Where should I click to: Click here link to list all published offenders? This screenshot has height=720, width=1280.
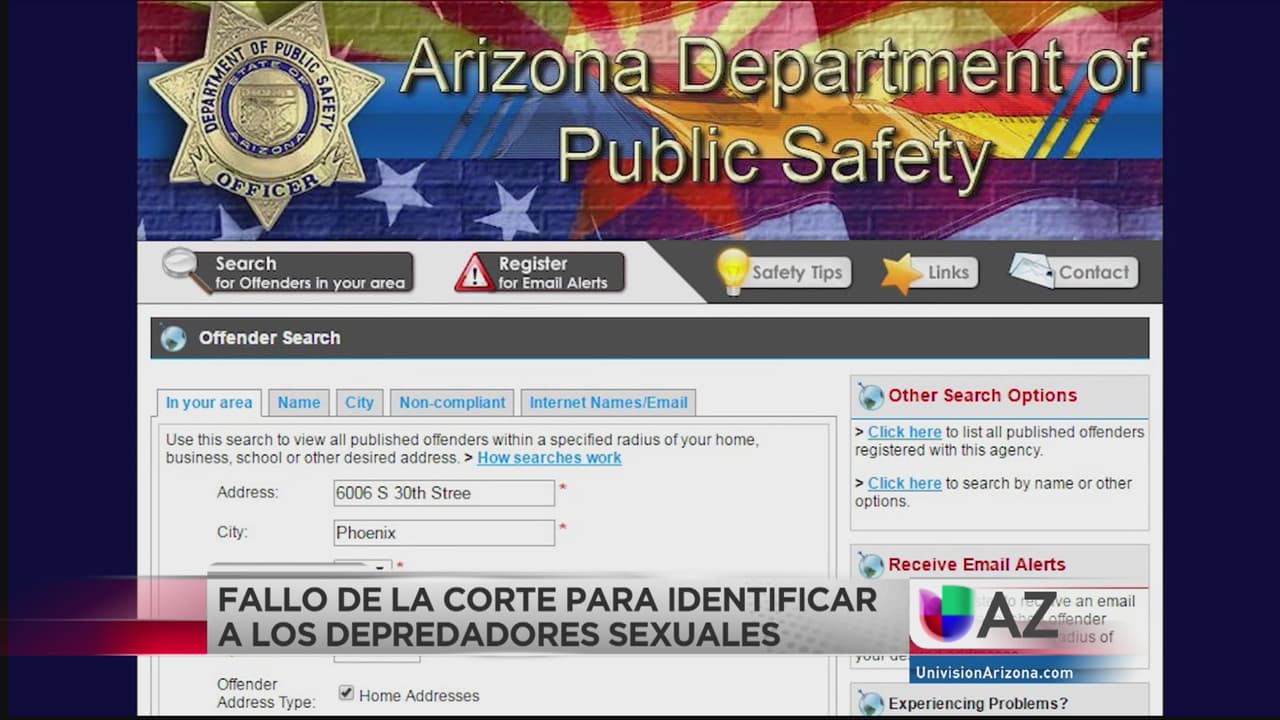coord(904,432)
